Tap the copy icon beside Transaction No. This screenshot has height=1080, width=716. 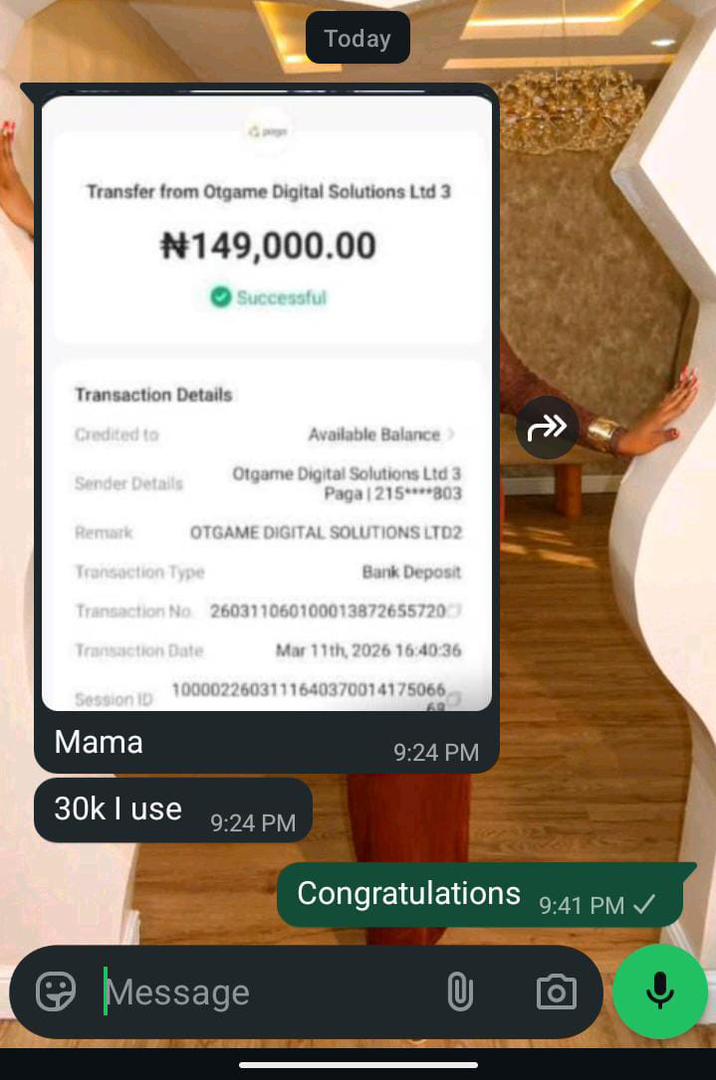coord(454,611)
